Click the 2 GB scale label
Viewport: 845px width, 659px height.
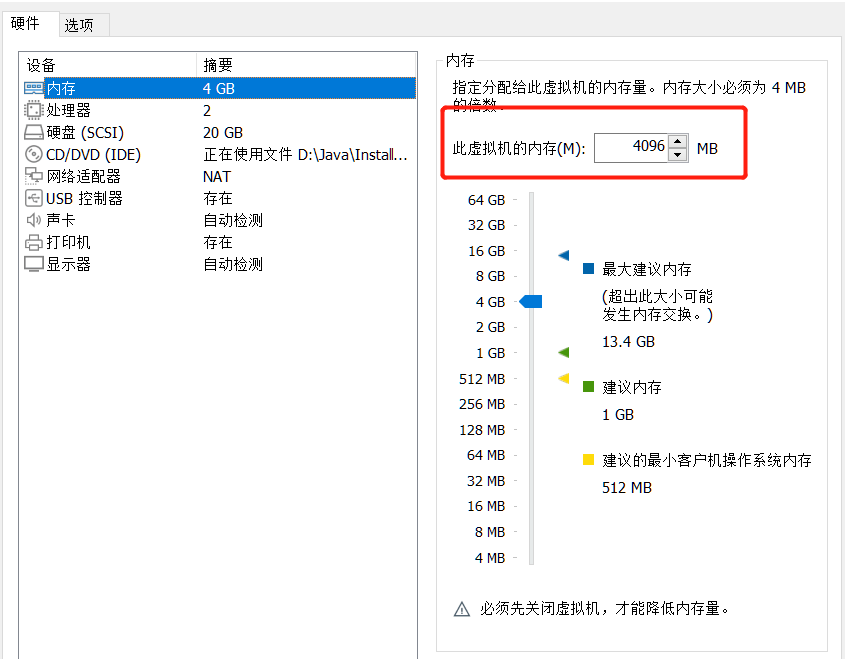click(x=490, y=327)
